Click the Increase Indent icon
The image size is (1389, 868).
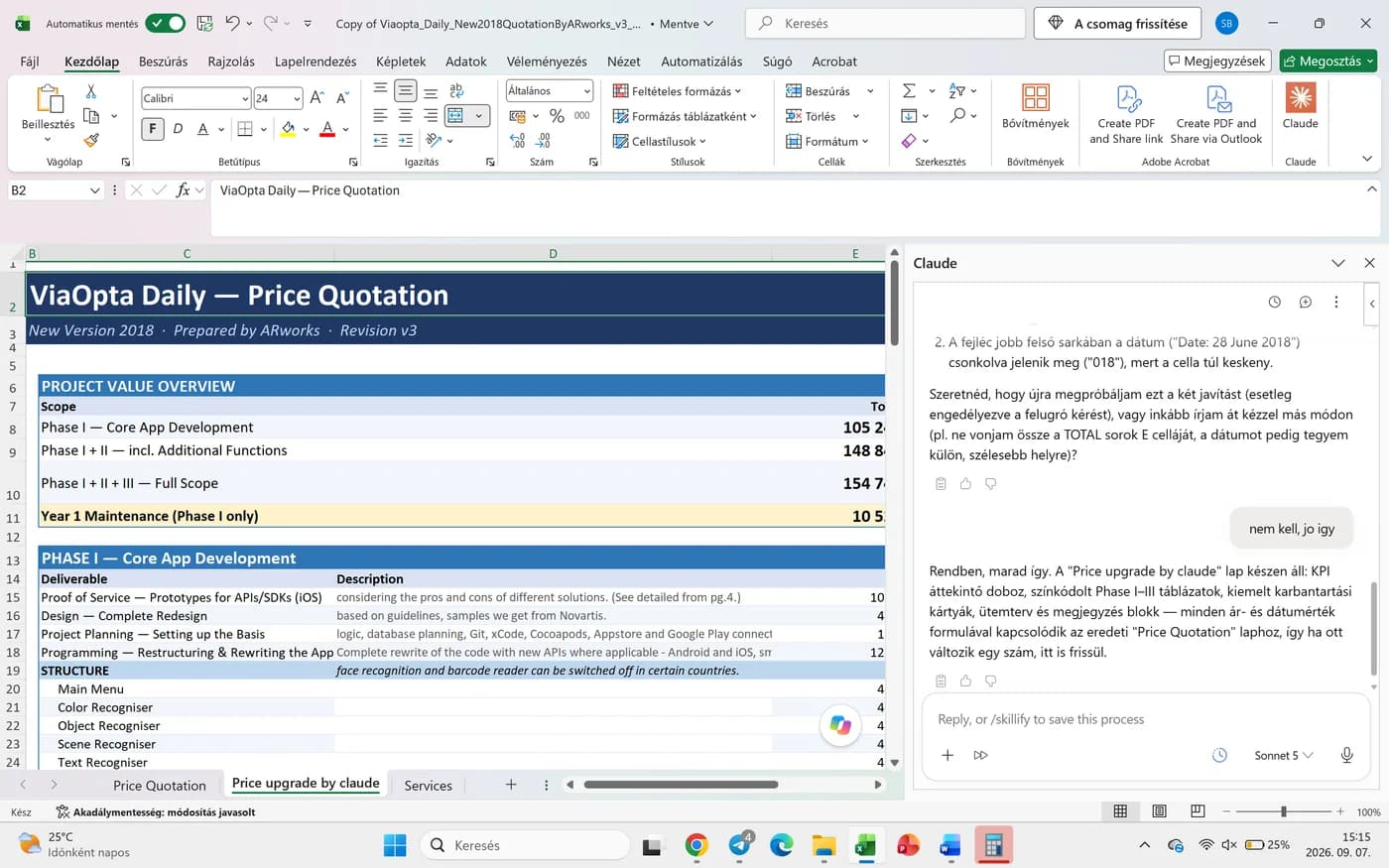click(405, 141)
